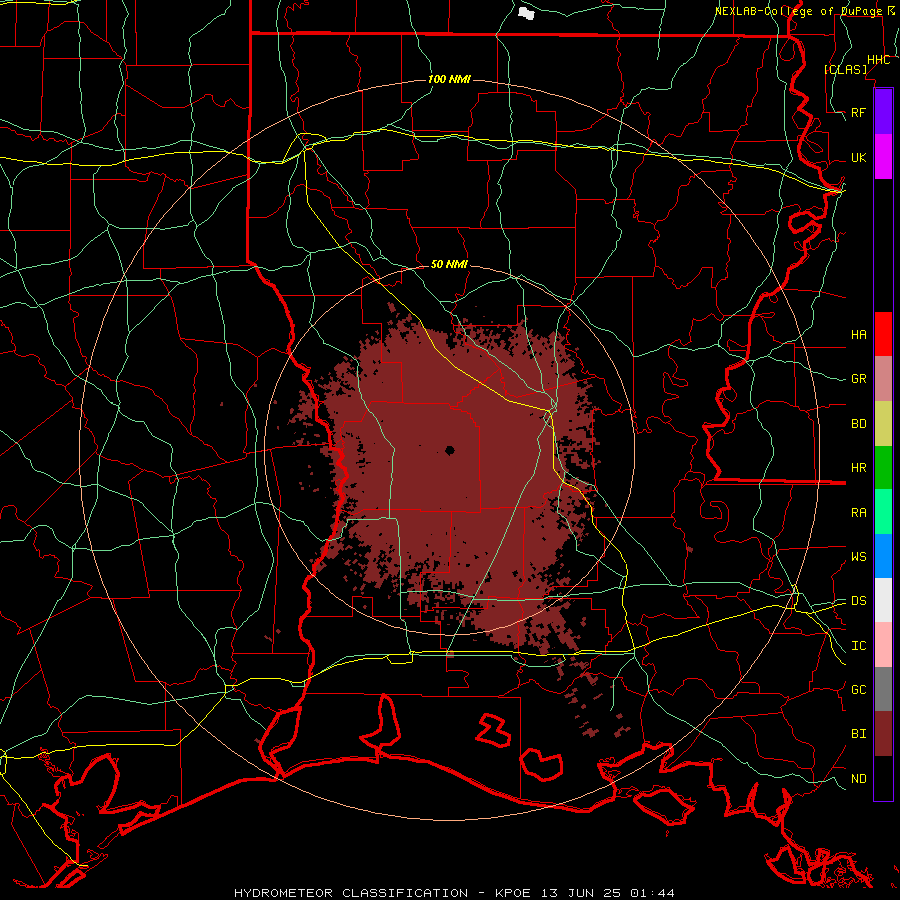Click the 'GR' legend label

(858, 379)
